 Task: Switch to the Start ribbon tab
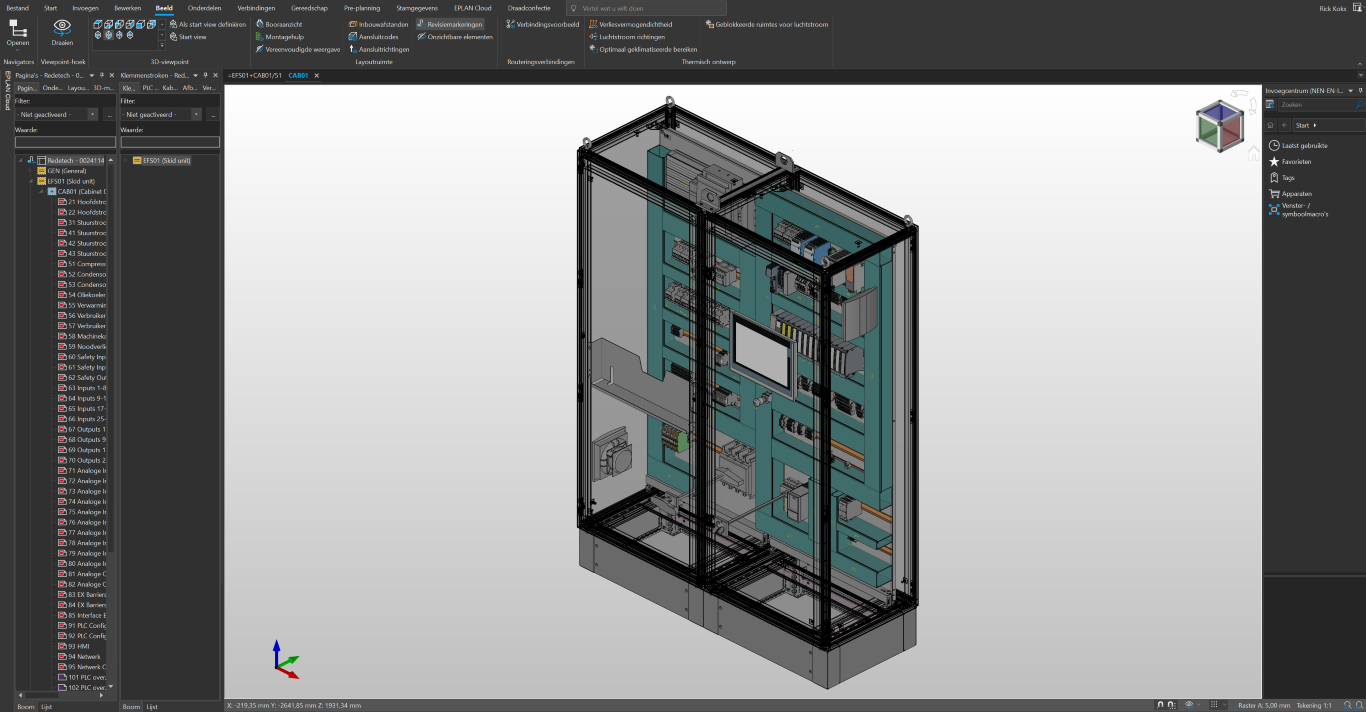50,7
